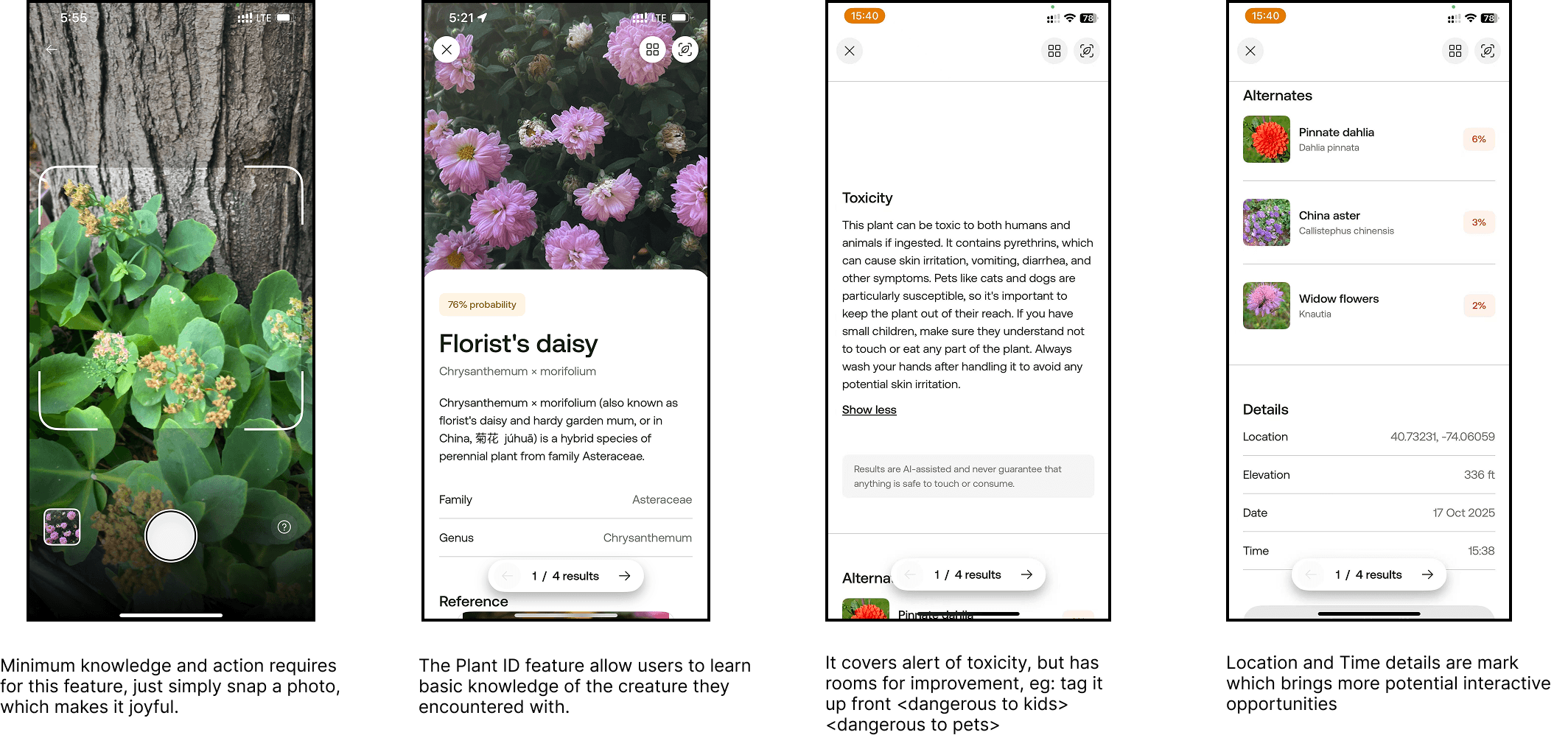This screenshot has width=1568, height=735.
Task: Go to next result on Alternates screen
Action: 1427,574
